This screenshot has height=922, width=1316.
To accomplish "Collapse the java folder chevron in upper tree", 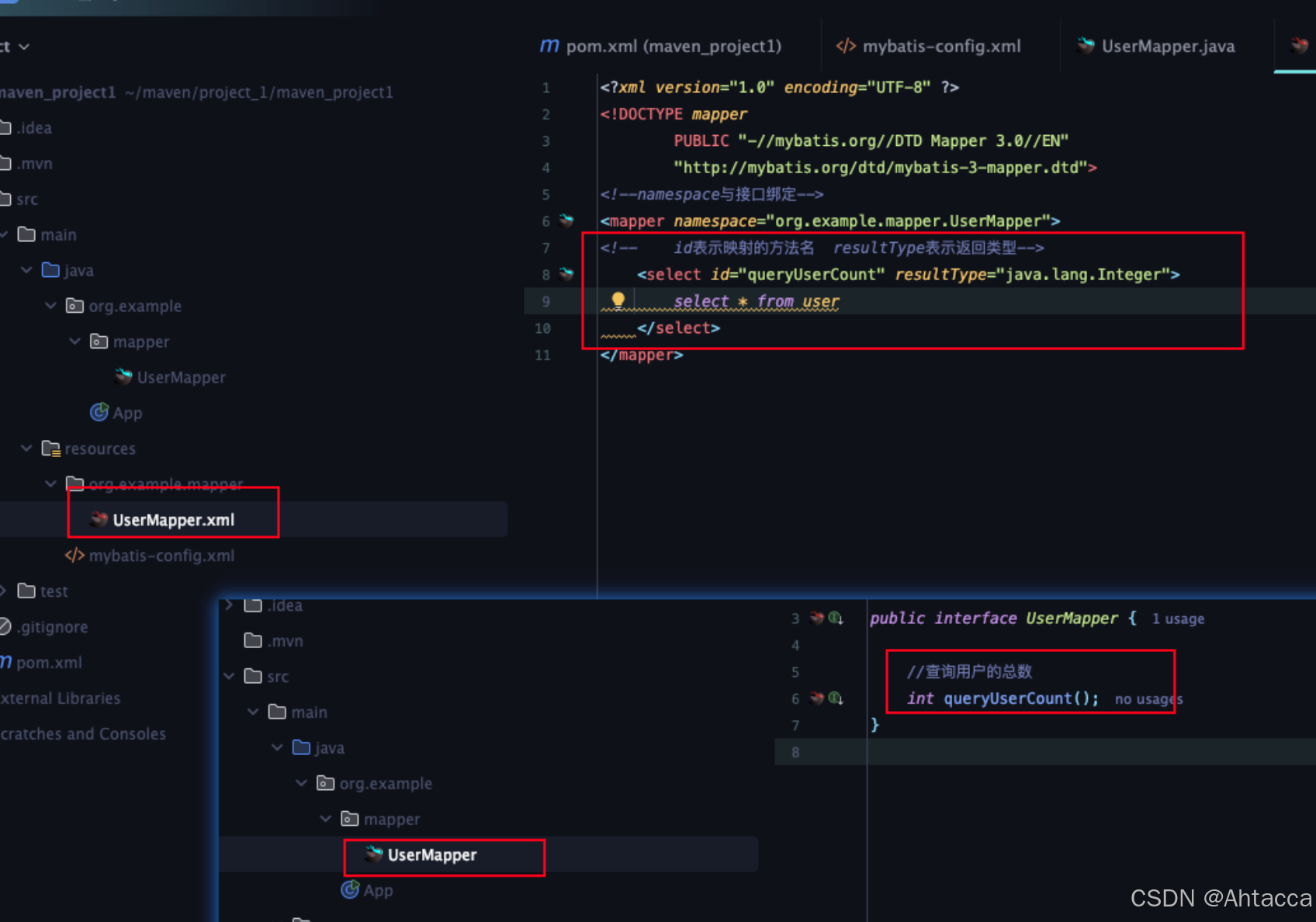I will coord(26,270).
